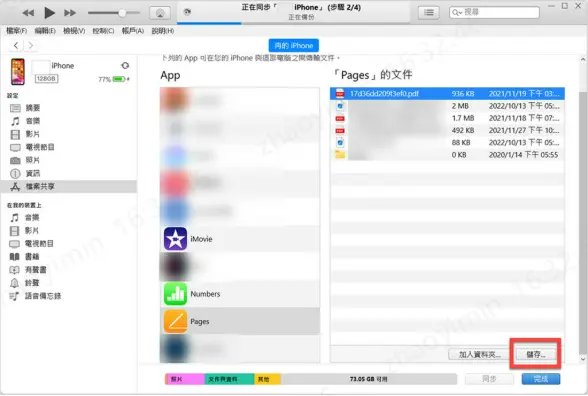
Task: Adjust the volume slider knob
Action: (122, 13)
